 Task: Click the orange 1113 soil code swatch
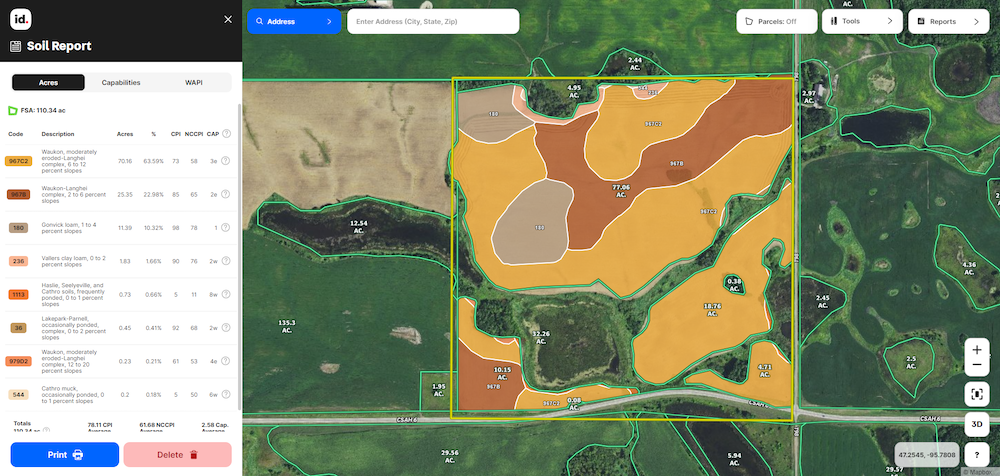click(x=19, y=294)
